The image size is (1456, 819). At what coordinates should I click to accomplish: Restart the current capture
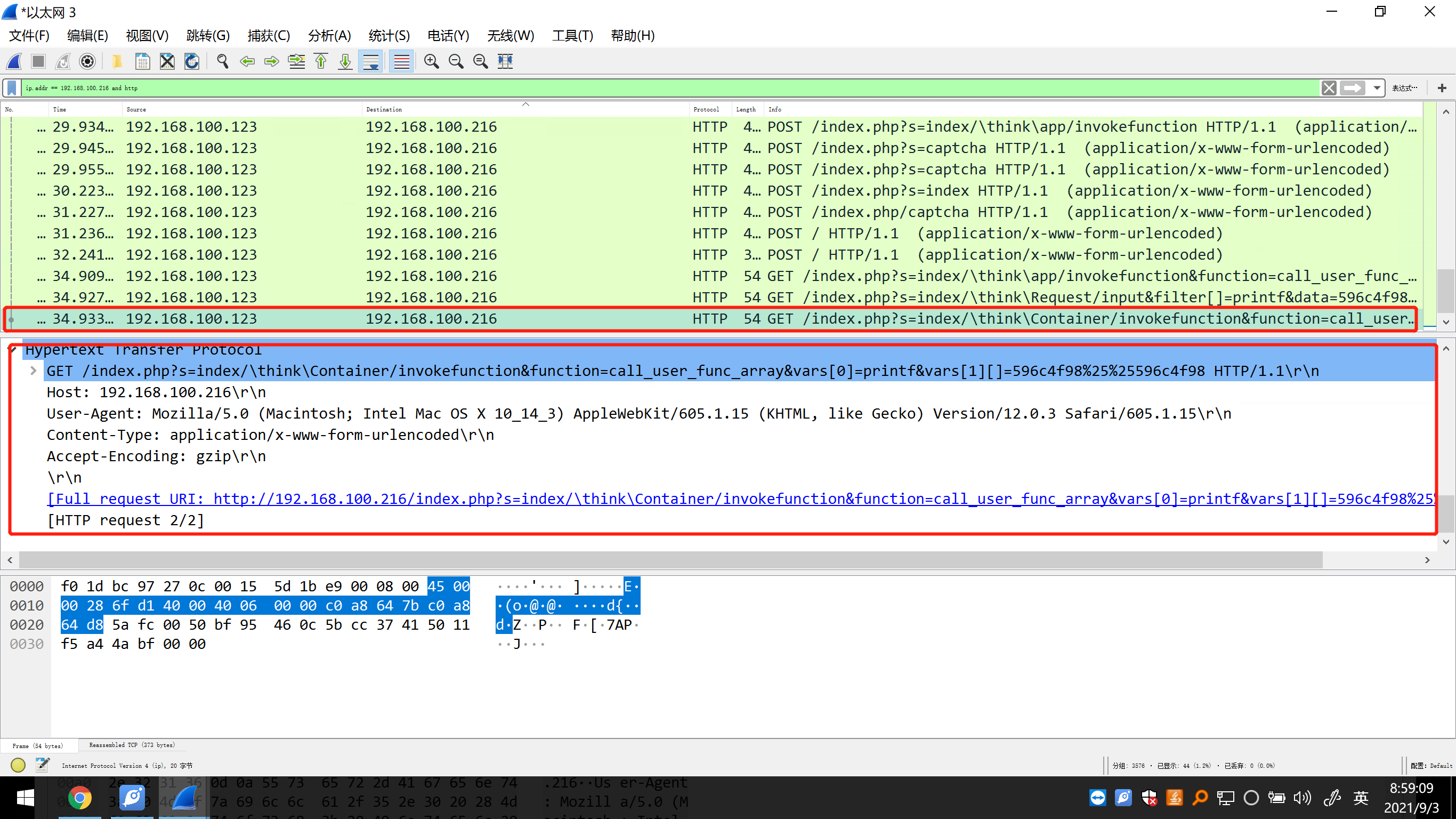coord(63,61)
